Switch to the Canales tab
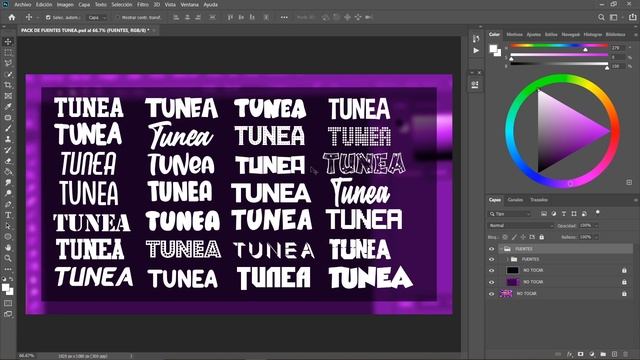The height and width of the screenshot is (360, 640). [x=515, y=200]
